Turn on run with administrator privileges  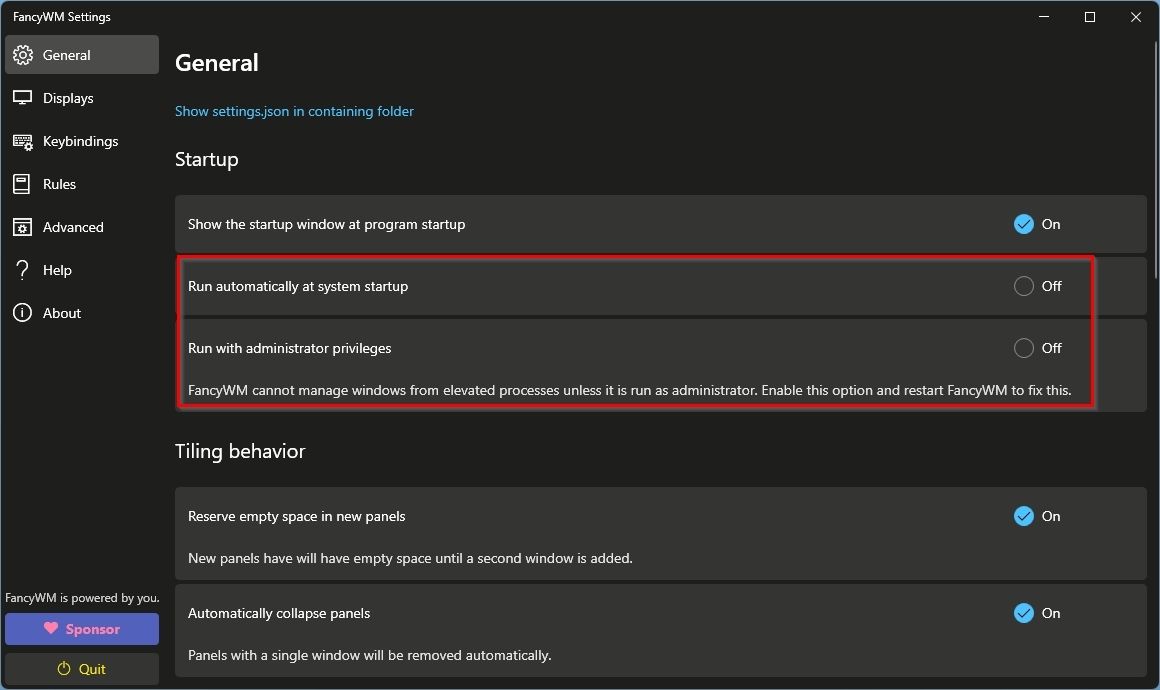click(x=1023, y=348)
